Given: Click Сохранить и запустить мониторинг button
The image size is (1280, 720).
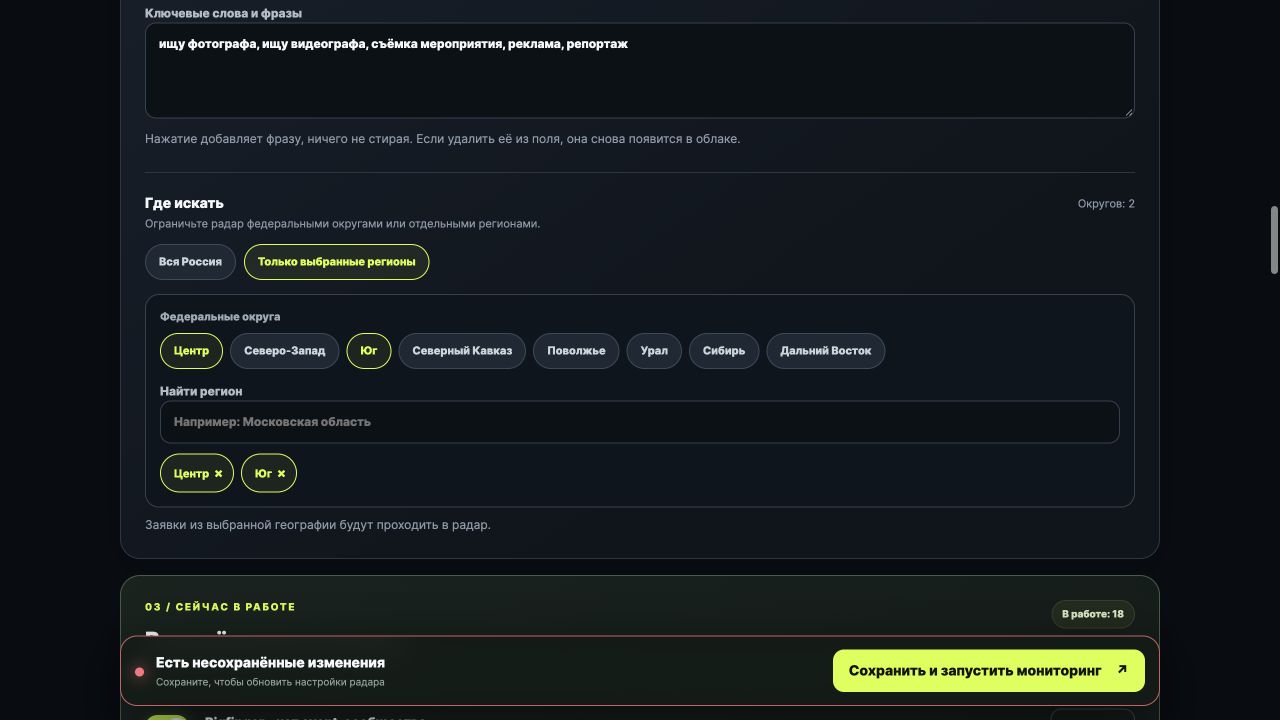Looking at the screenshot, I should pos(989,671).
